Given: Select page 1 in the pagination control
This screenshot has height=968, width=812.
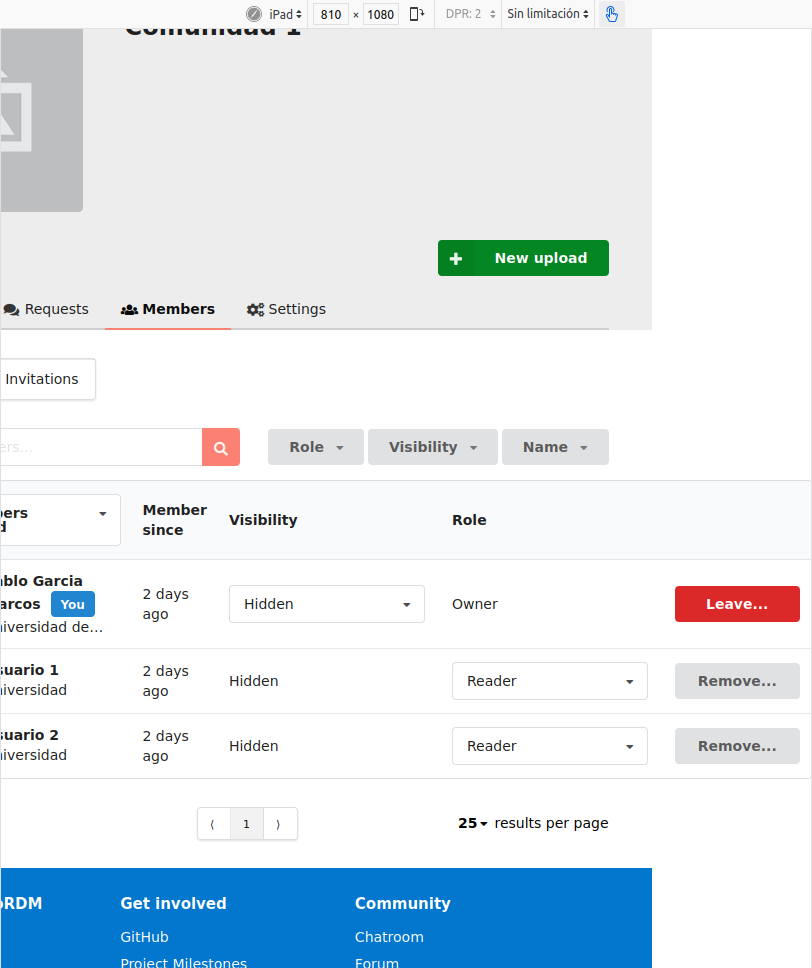Looking at the screenshot, I should (x=246, y=823).
